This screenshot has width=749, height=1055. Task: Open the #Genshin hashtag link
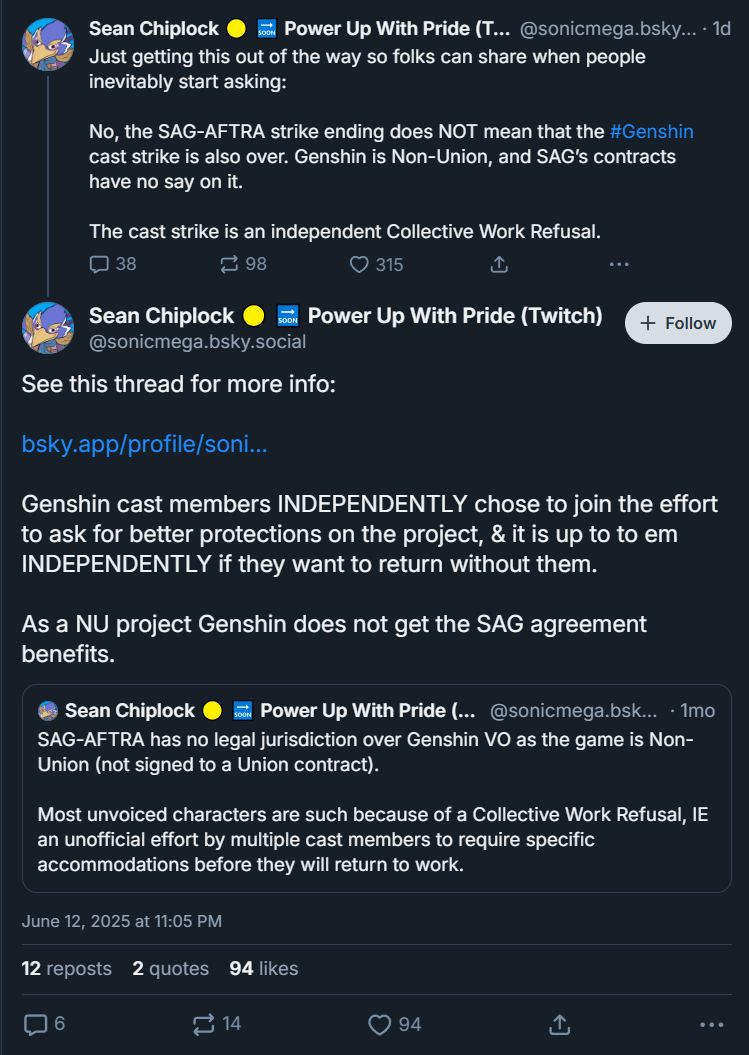[x=651, y=131]
